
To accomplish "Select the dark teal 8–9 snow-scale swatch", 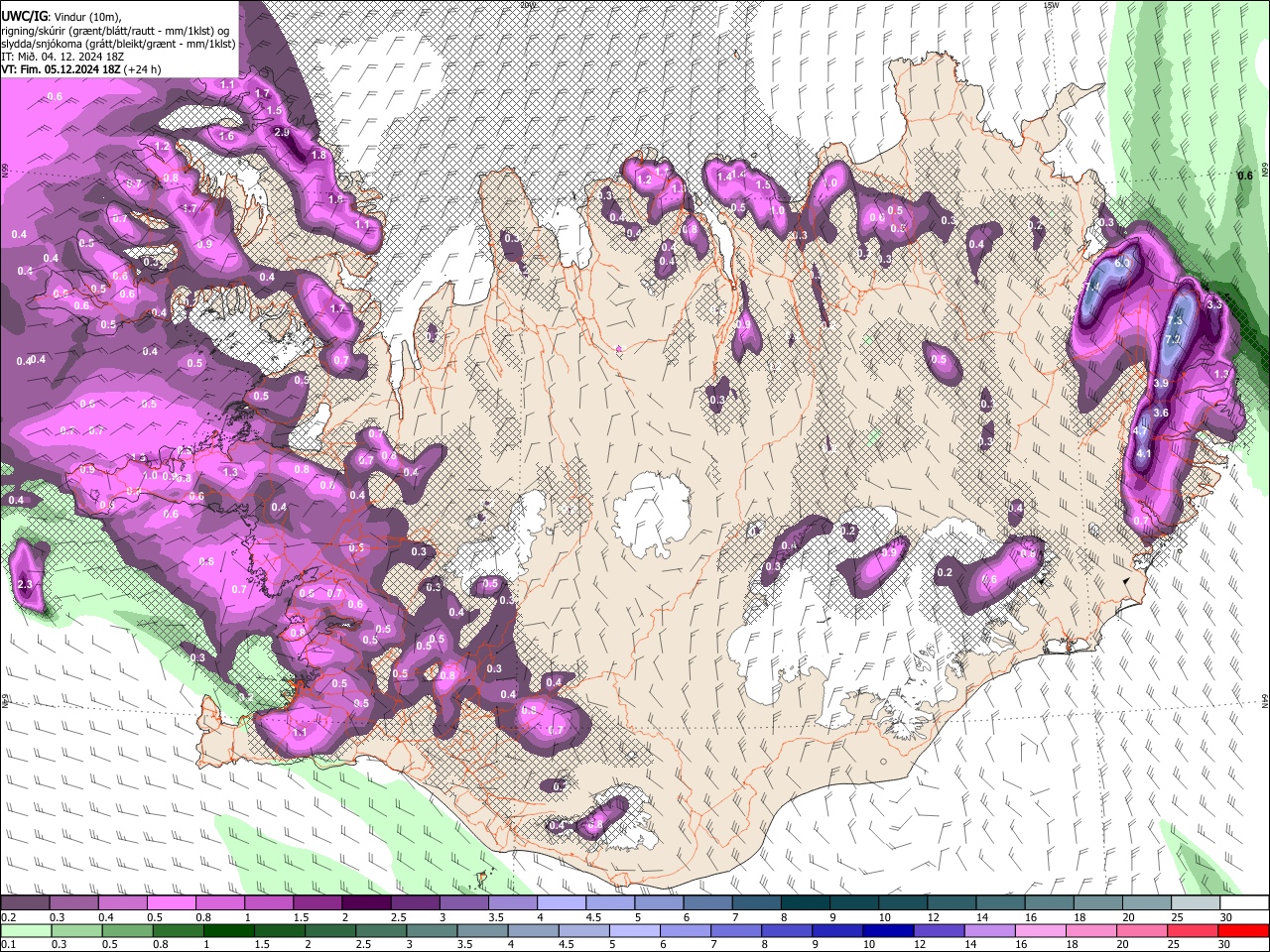I will (x=805, y=903).
